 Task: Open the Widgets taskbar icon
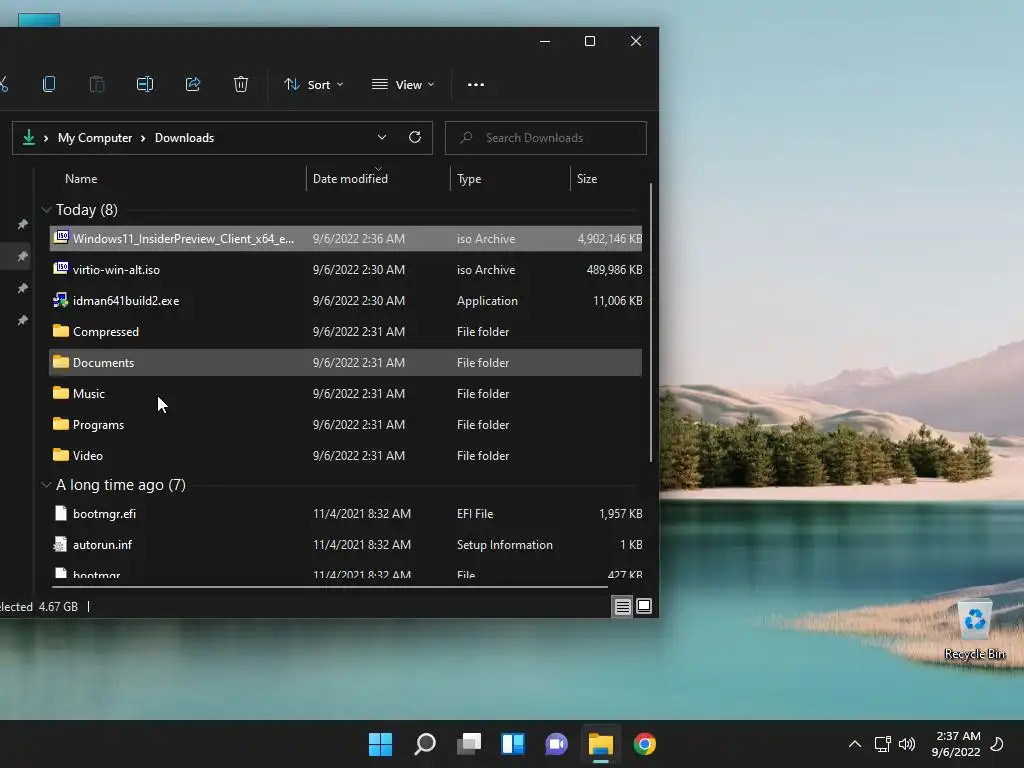pyautogui.click(x=513, y=744)
